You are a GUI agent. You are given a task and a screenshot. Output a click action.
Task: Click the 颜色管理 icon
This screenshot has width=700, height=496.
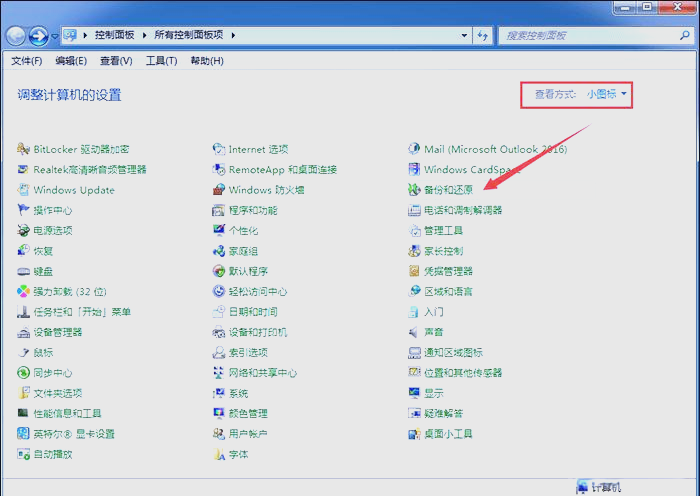click(220, 413)
